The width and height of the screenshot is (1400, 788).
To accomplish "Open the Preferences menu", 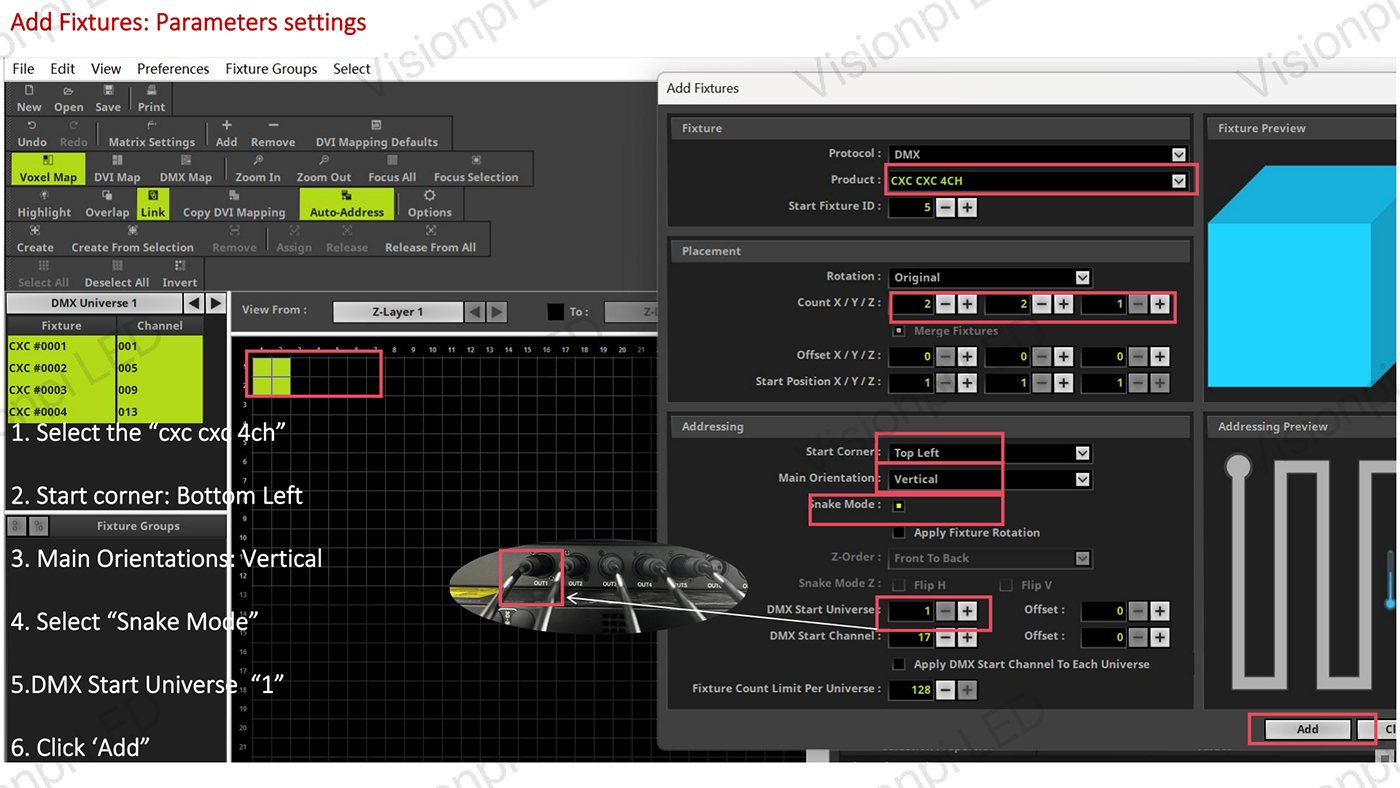I will click(x=173, y=69).
